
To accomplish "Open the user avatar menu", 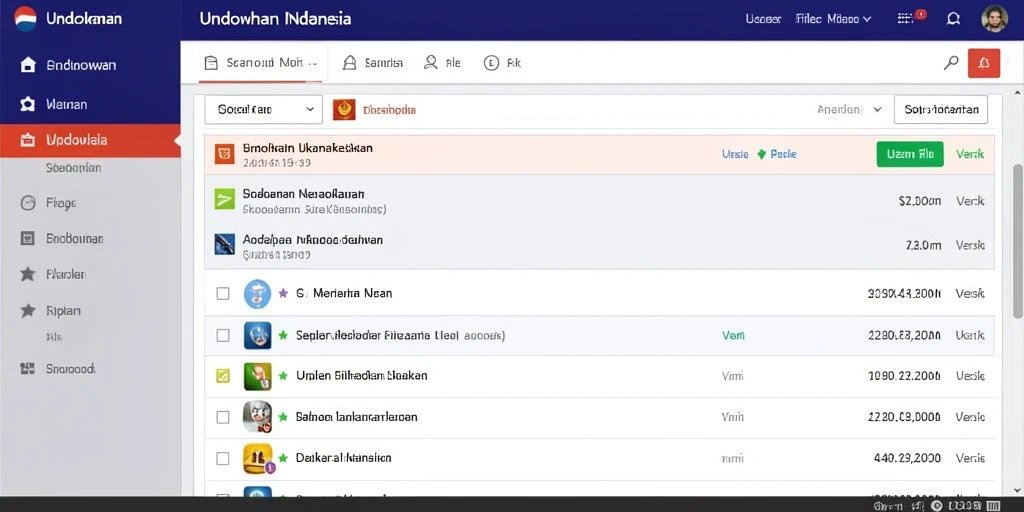I will point(994,19).
